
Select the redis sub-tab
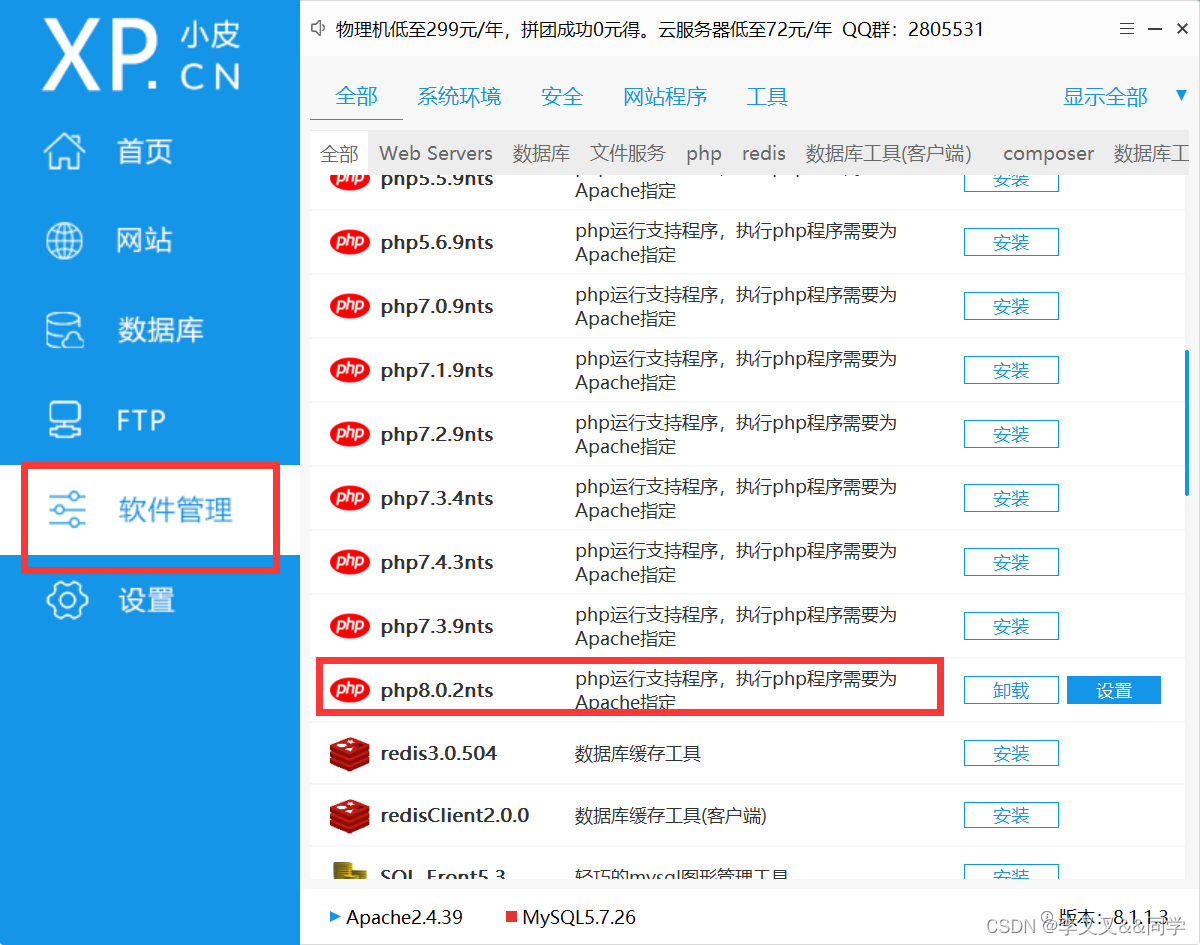764,154
